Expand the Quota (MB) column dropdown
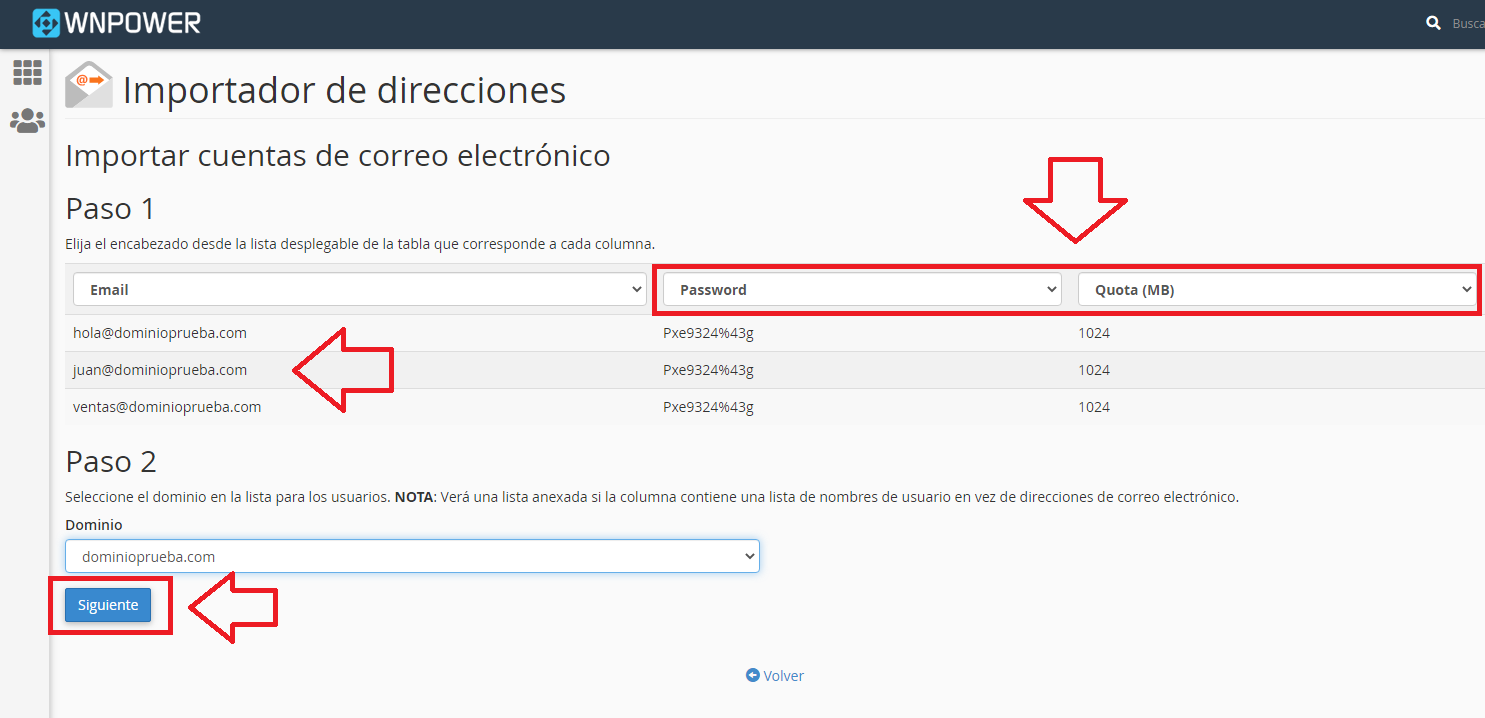Screen dimensions: 1485x718 1276,290
